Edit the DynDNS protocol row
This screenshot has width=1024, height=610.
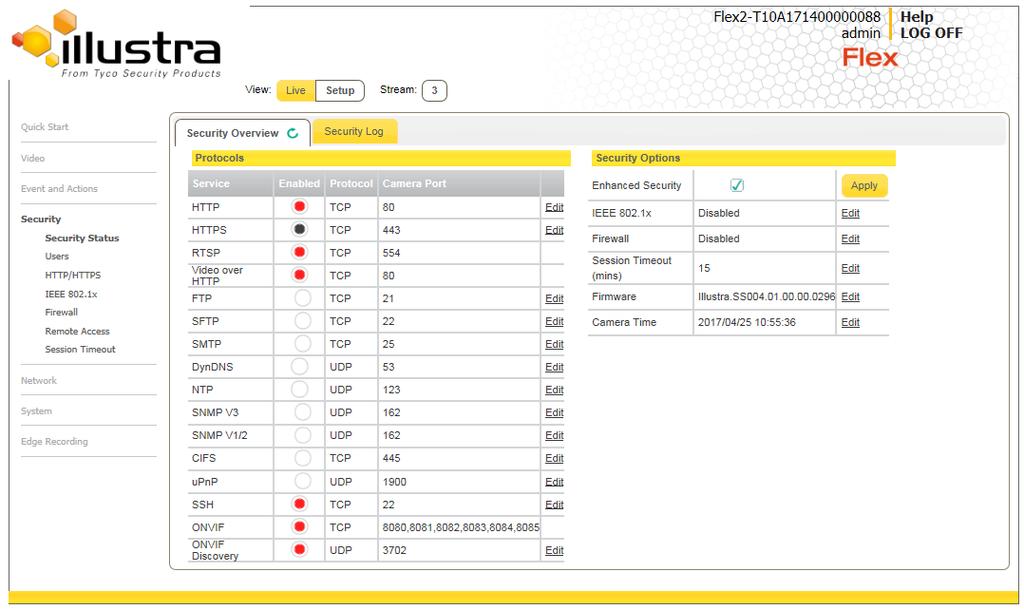click(554, 367)
